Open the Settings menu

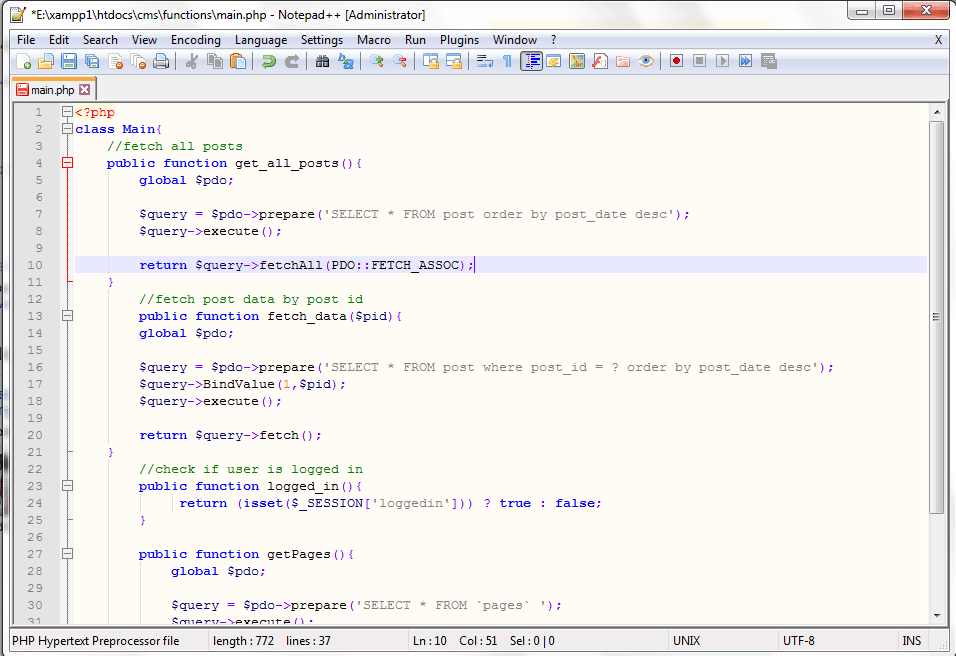pos(322,40)
